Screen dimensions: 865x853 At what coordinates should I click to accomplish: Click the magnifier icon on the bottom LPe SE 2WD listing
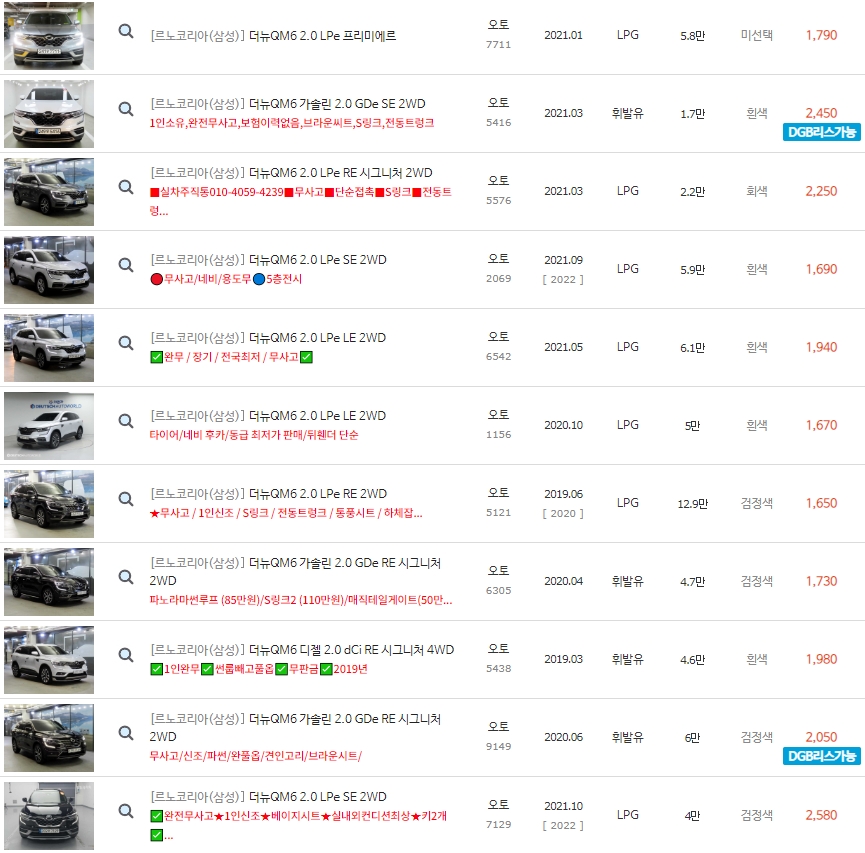(x=125, y=810)
